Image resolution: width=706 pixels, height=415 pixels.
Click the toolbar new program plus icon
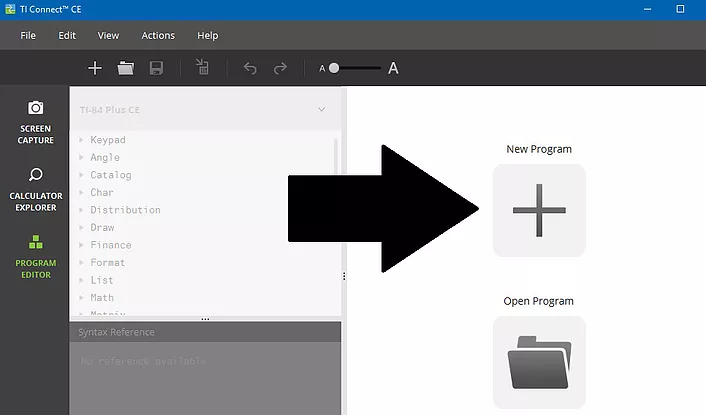pyautogui.click(x=95, y=68)
